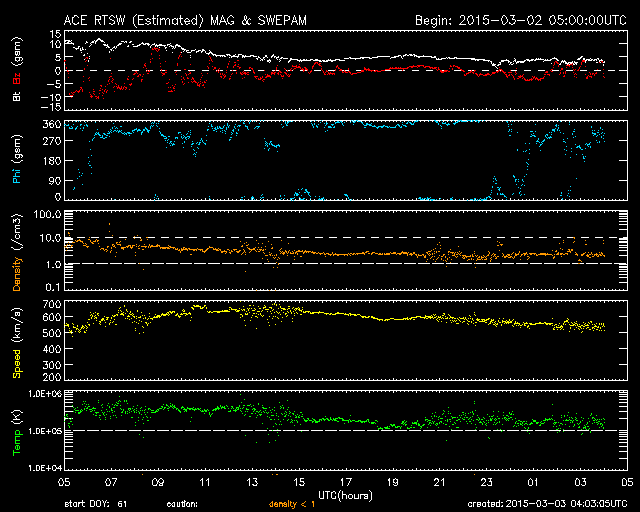
Task: Select the 03 hour tick label
Action: click(580, 482)
